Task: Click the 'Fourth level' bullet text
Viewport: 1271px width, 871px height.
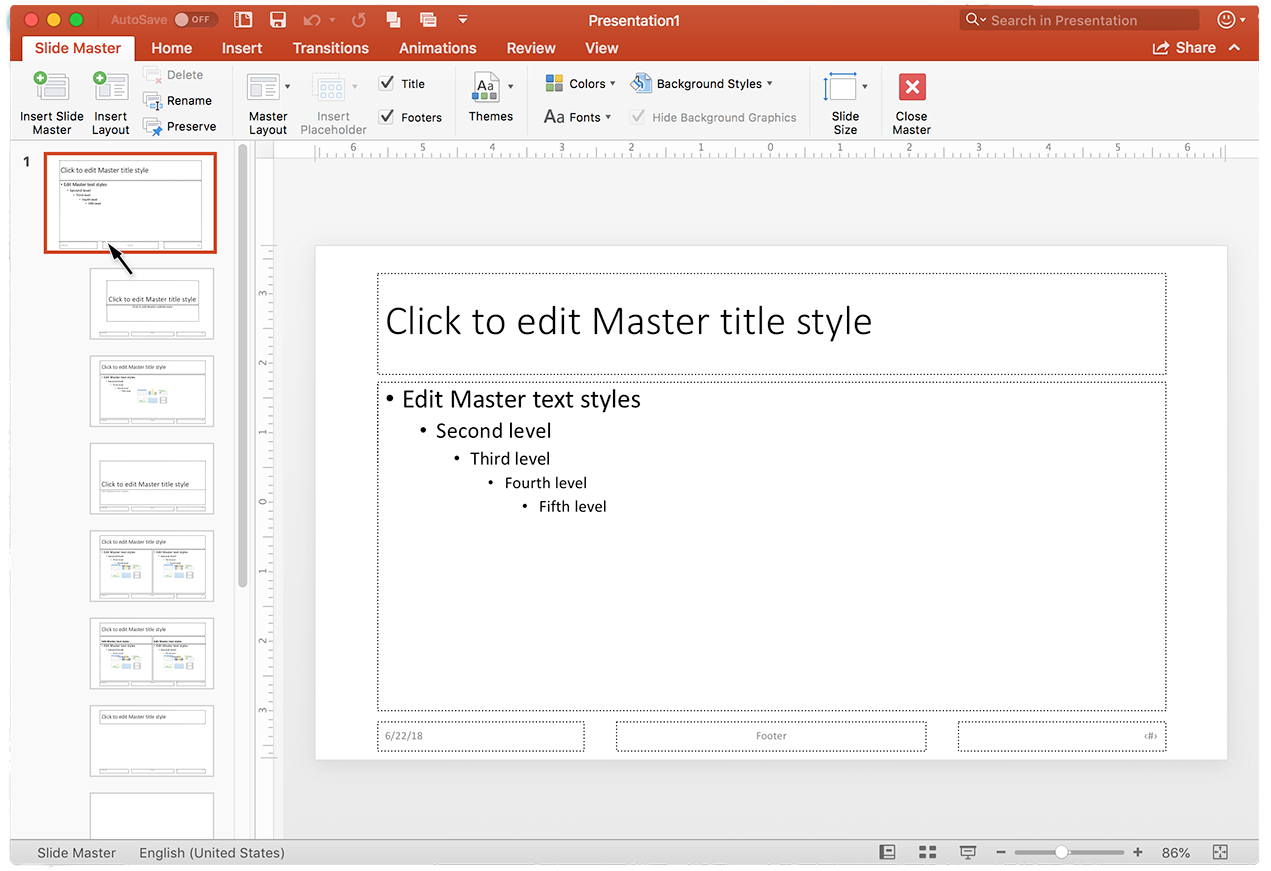Action: [545, 483]
